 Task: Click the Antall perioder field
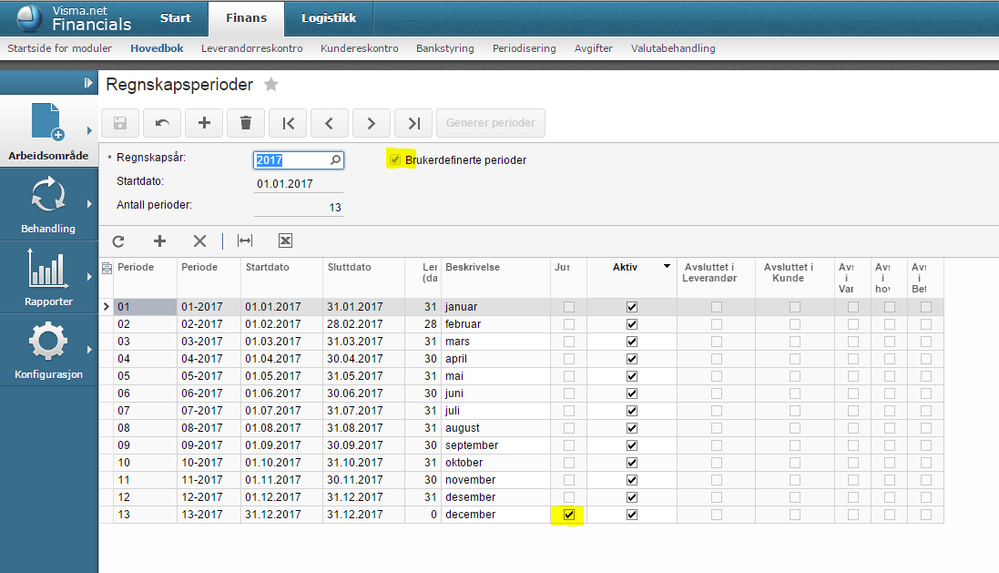coord(298,207)
